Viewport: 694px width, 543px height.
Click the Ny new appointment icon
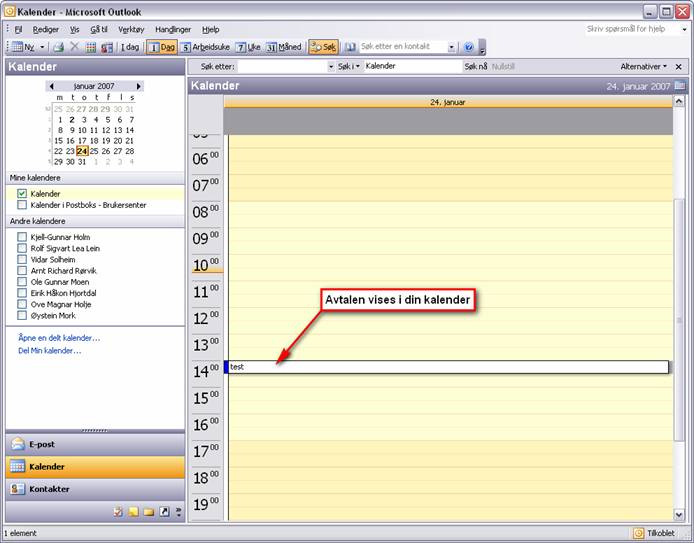point(23,47)
